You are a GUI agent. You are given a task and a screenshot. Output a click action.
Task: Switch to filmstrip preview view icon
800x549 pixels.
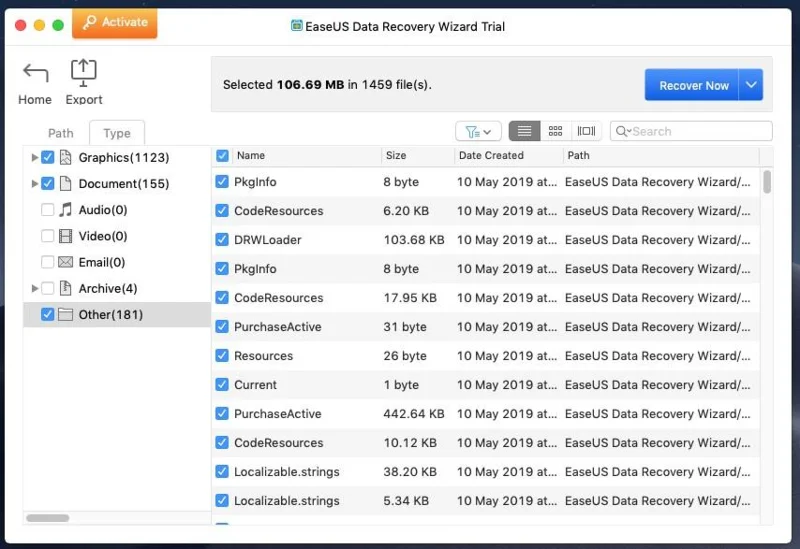(x=586, y=131)
